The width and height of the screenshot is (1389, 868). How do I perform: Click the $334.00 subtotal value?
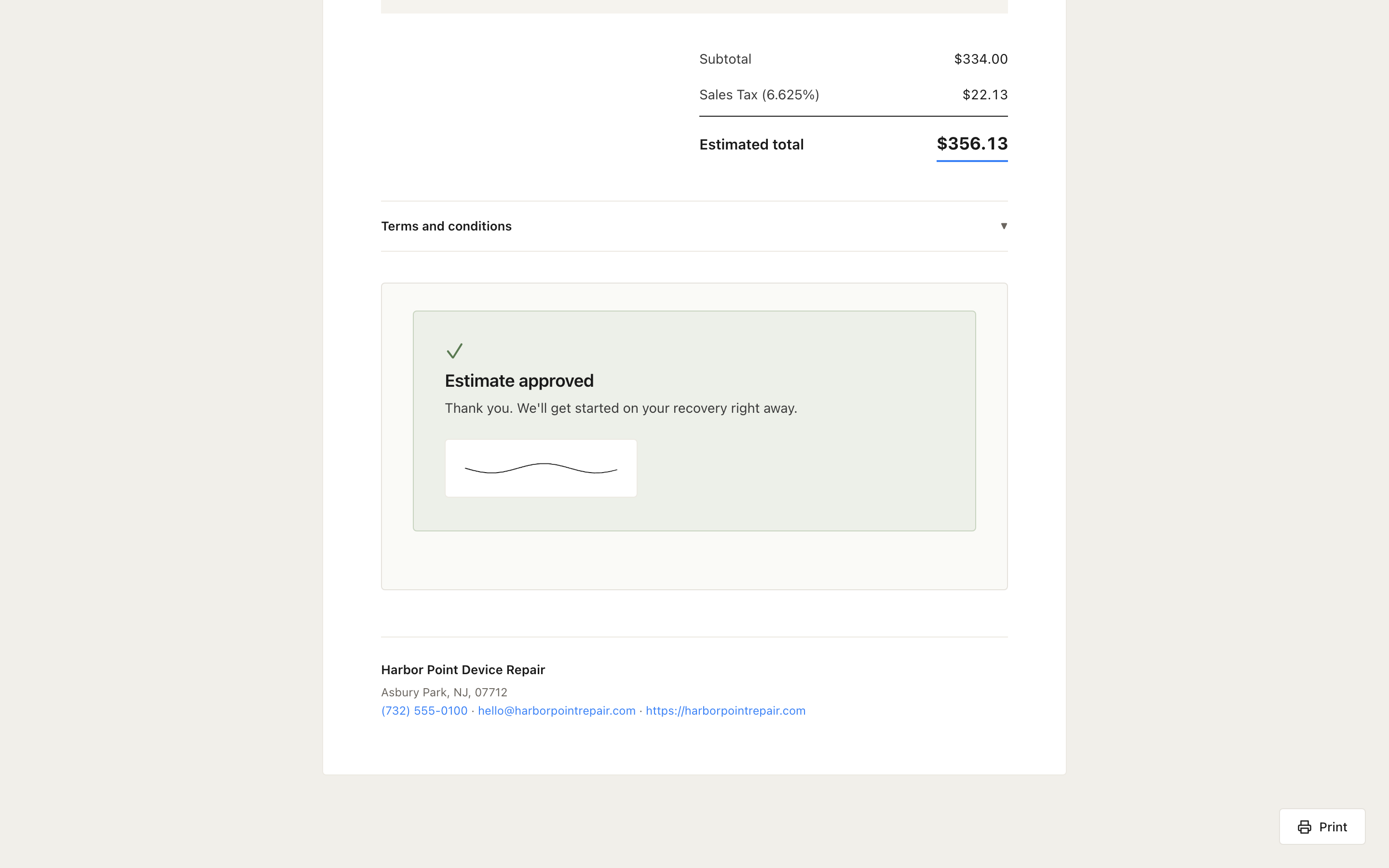980,59
